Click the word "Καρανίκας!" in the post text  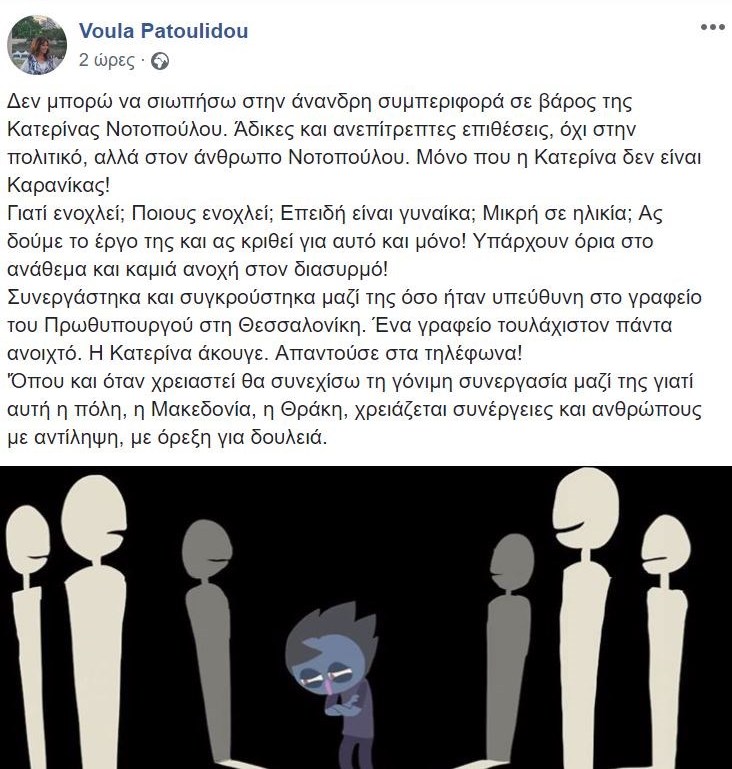(x=59, y=185)
